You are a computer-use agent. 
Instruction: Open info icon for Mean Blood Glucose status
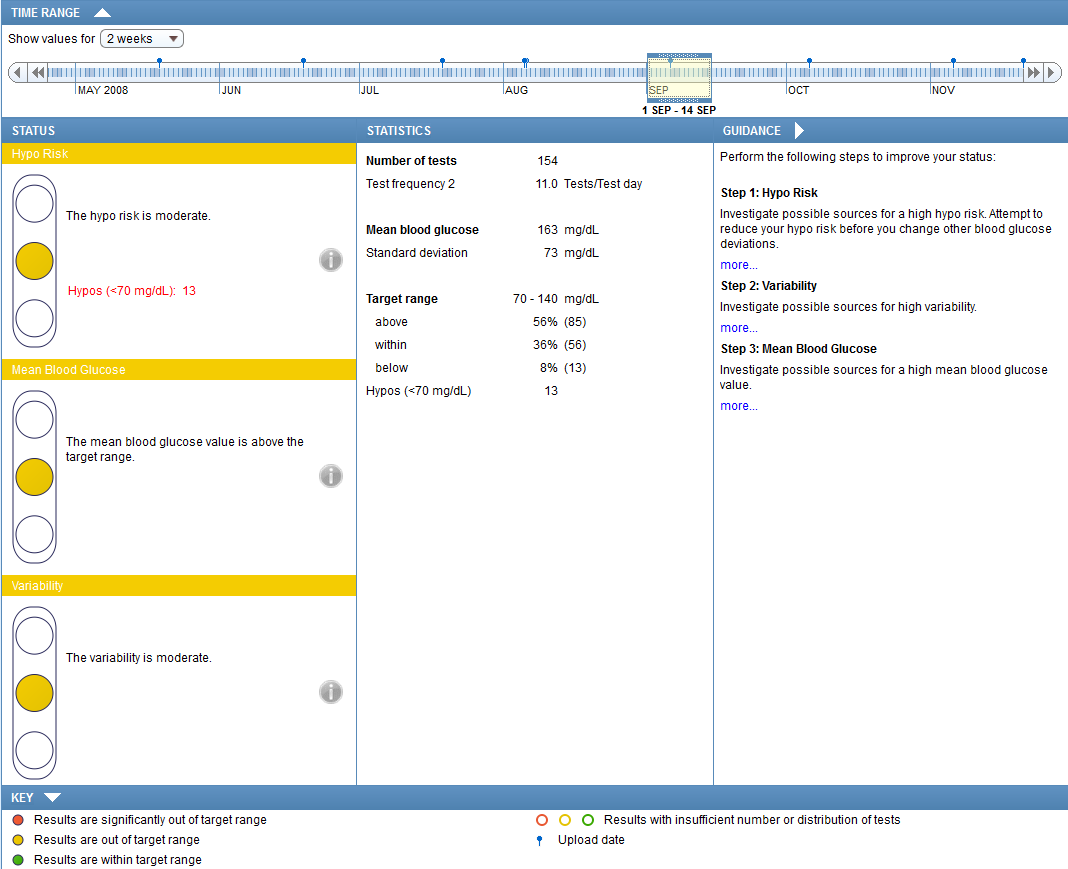[331, 475]
